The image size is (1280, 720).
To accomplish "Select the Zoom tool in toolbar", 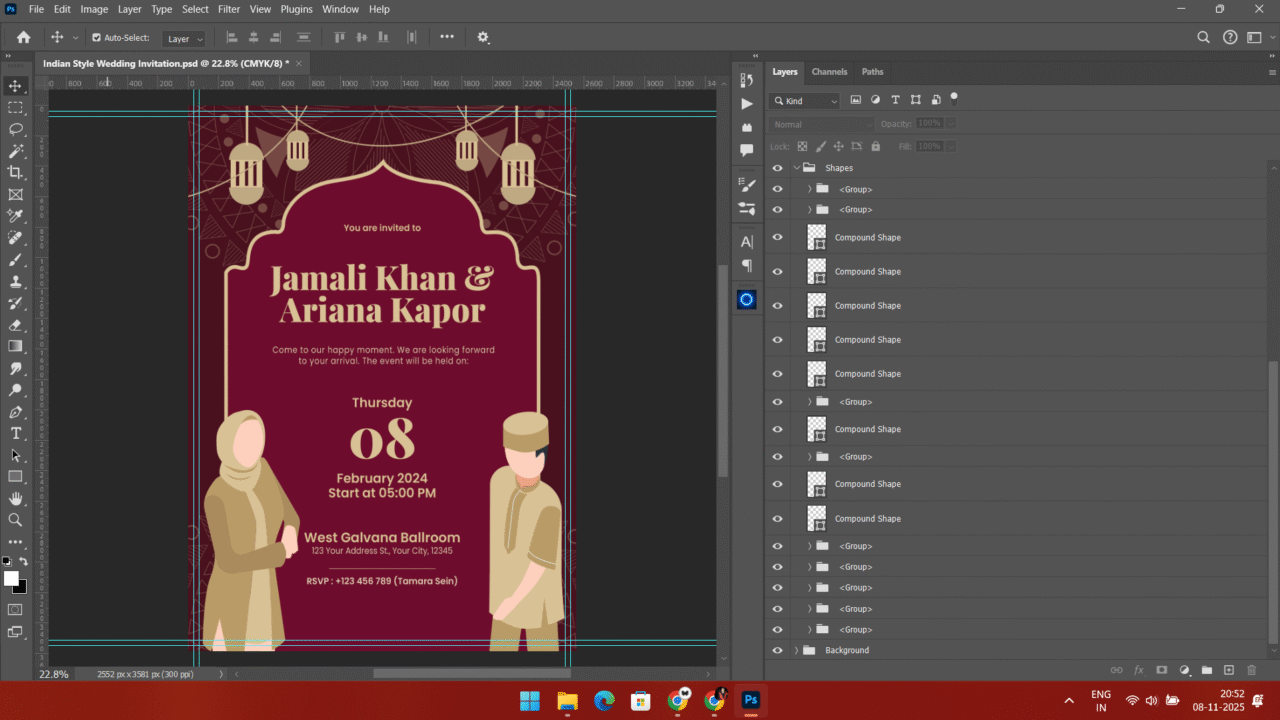I will pyautogui.click(x=15, y=520).
